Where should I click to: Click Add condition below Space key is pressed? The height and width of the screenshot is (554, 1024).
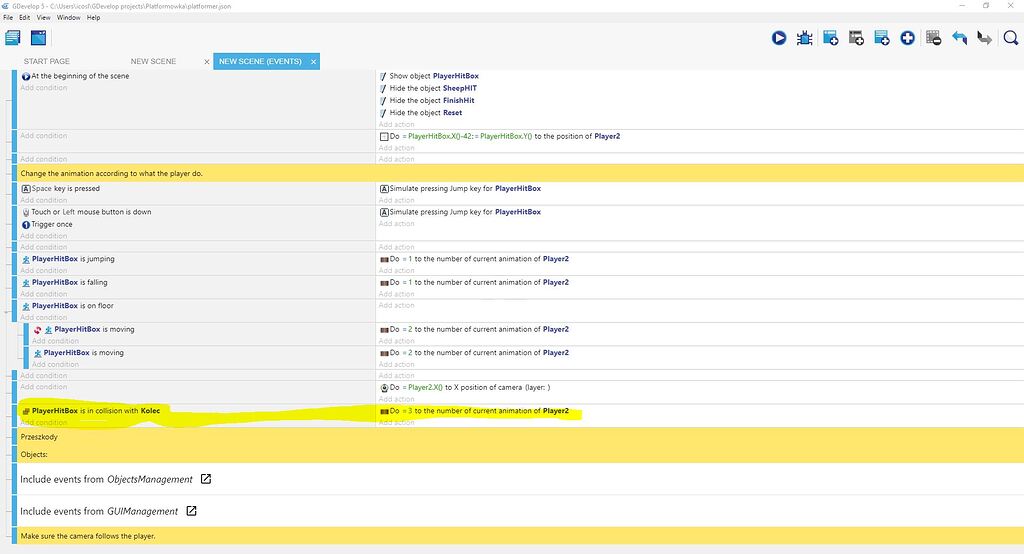coord(44,200)
